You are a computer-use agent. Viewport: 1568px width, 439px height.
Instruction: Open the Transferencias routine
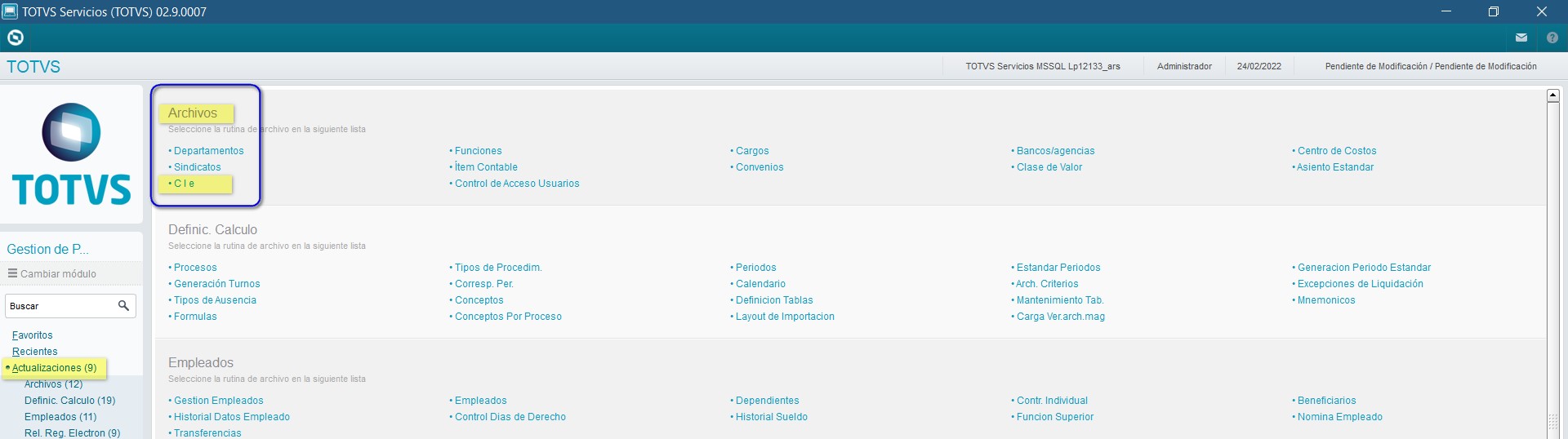(x=207, y=433)
